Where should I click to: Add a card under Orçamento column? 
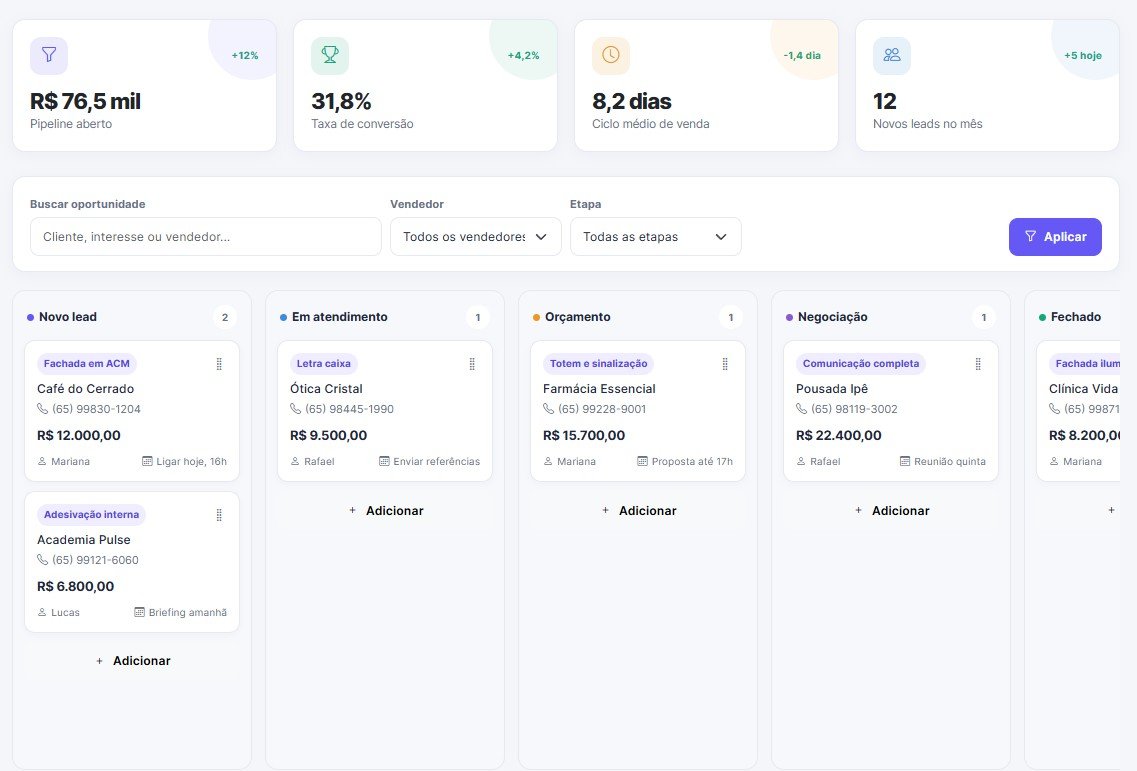click(638, 511)
